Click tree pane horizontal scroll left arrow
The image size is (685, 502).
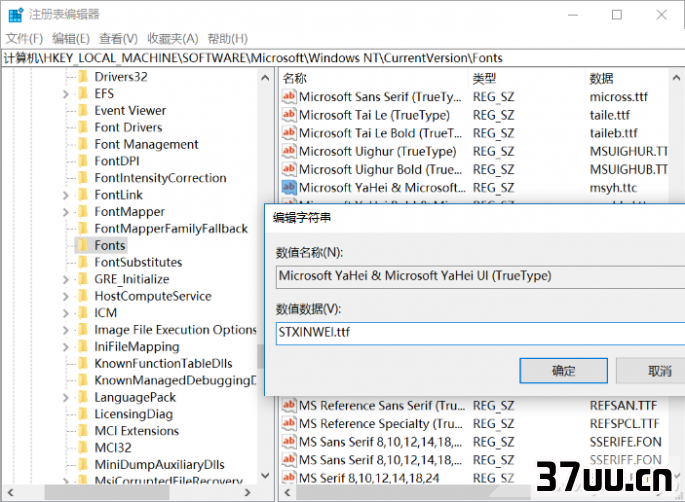pos(10,493)
